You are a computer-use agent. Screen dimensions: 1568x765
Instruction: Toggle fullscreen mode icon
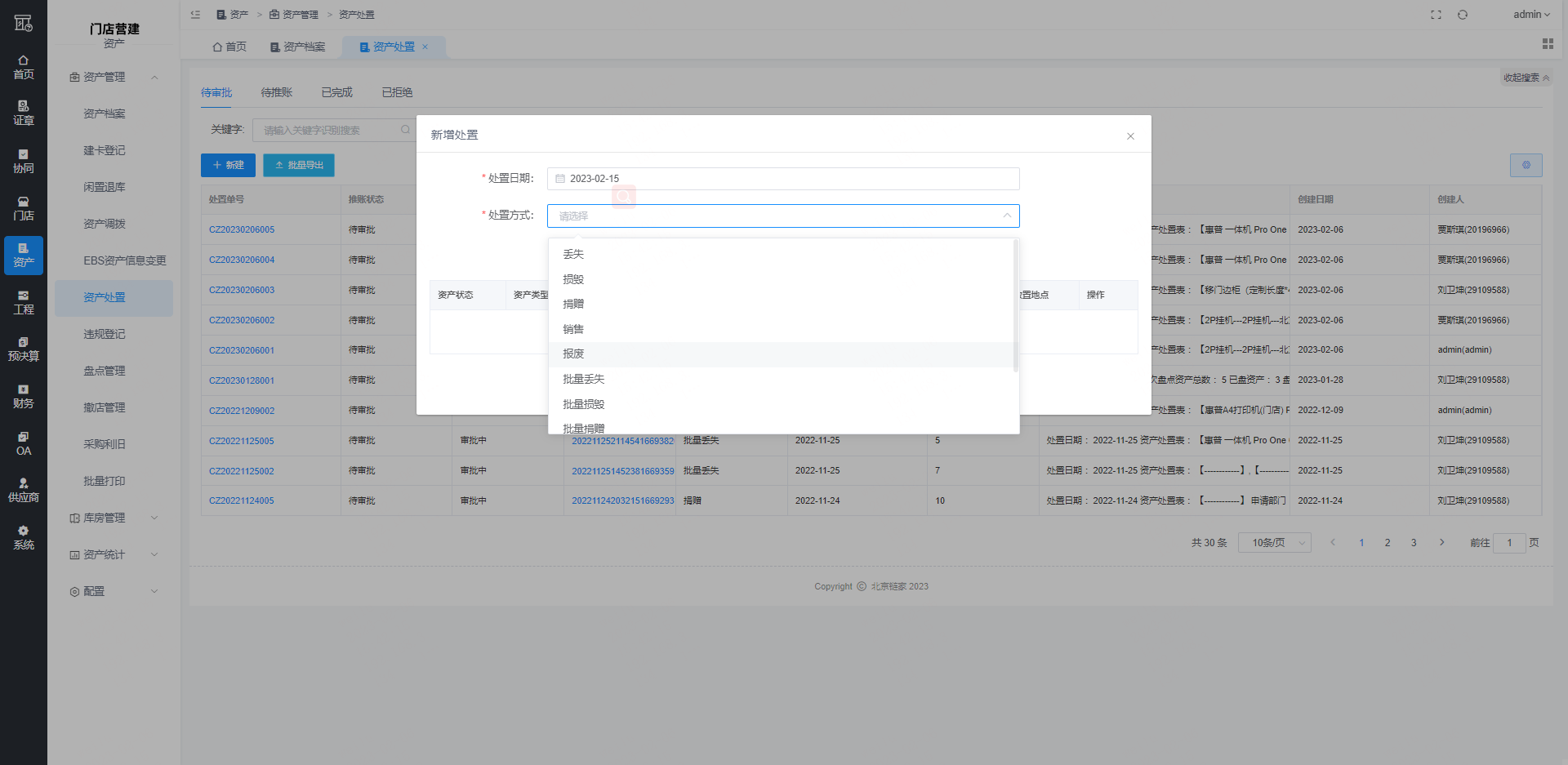tap(1436, 15)
